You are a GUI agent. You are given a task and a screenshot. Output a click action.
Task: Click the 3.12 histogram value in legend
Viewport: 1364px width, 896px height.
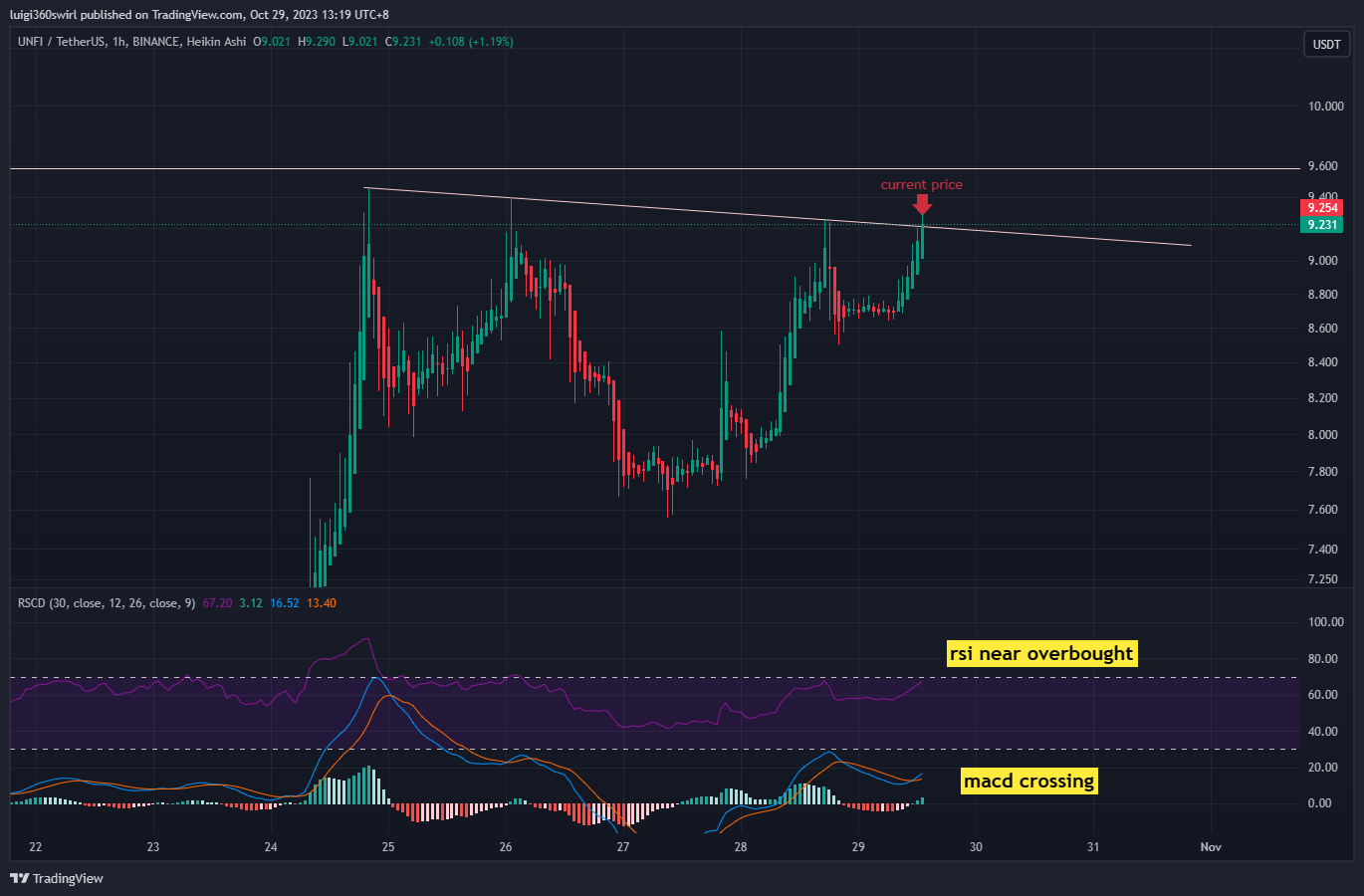[x=251, y=603]
